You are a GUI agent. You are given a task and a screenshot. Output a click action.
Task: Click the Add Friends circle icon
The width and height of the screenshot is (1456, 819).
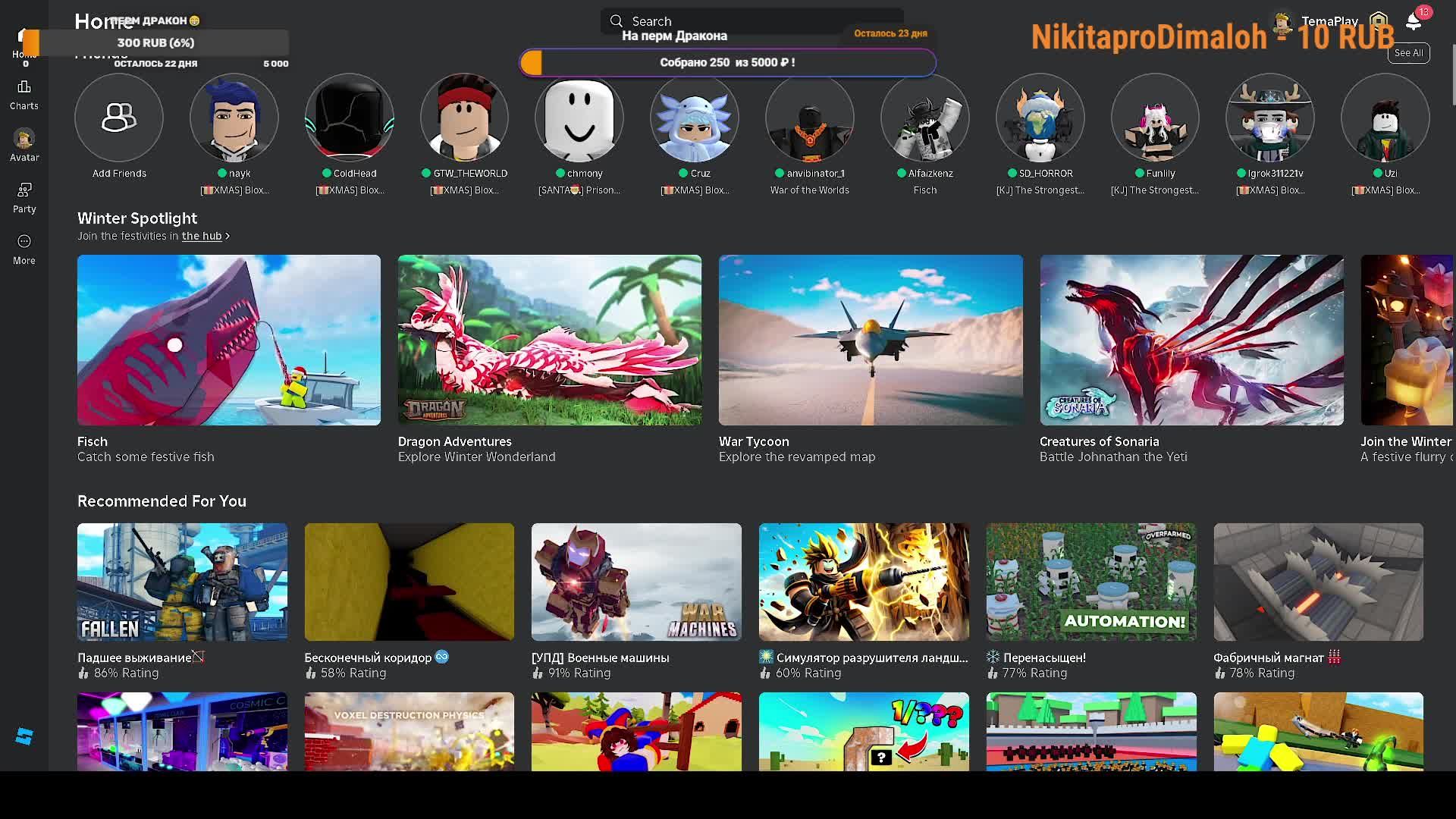[x=119, y=118]
